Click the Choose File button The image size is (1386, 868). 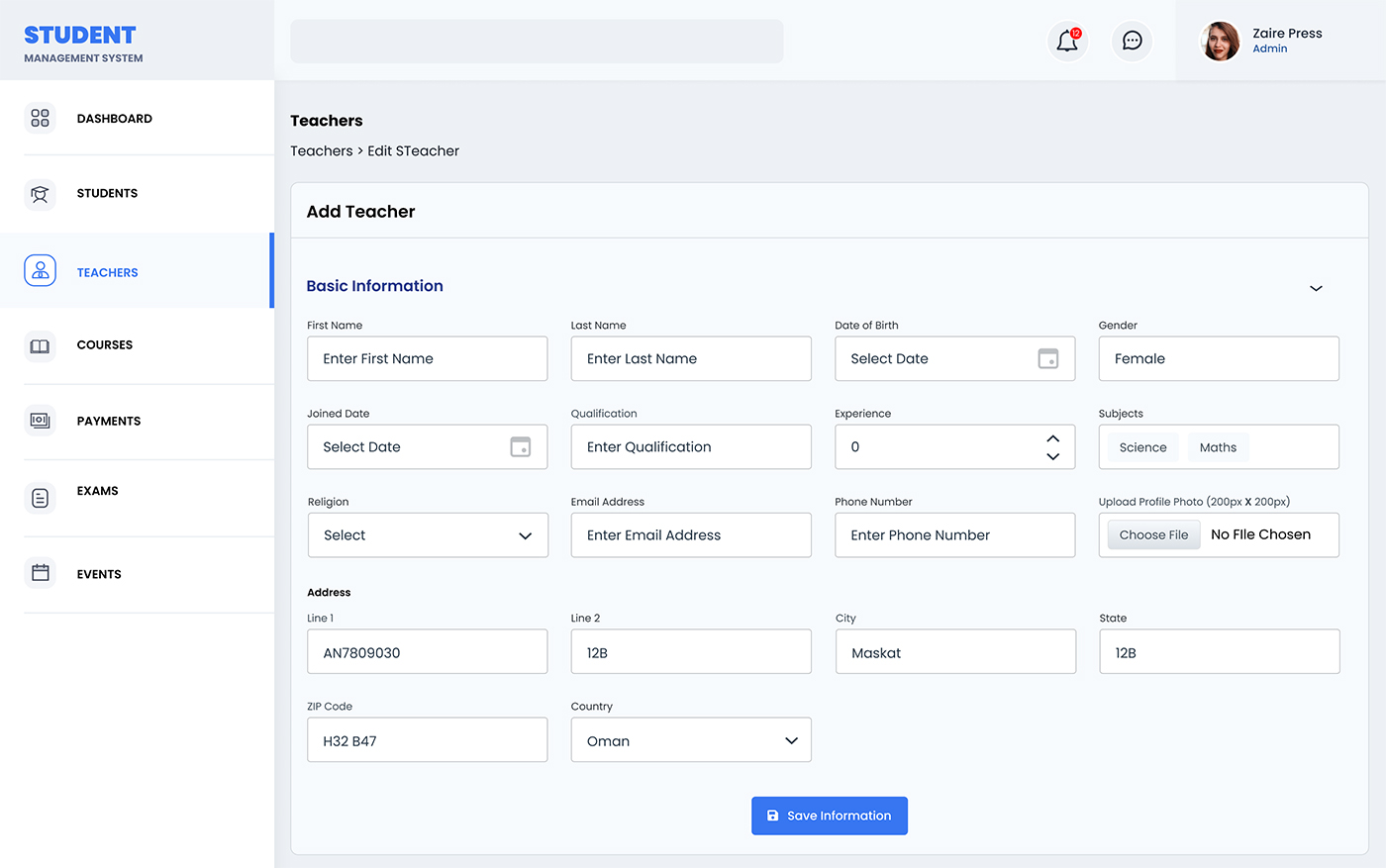coord(1153,534)
